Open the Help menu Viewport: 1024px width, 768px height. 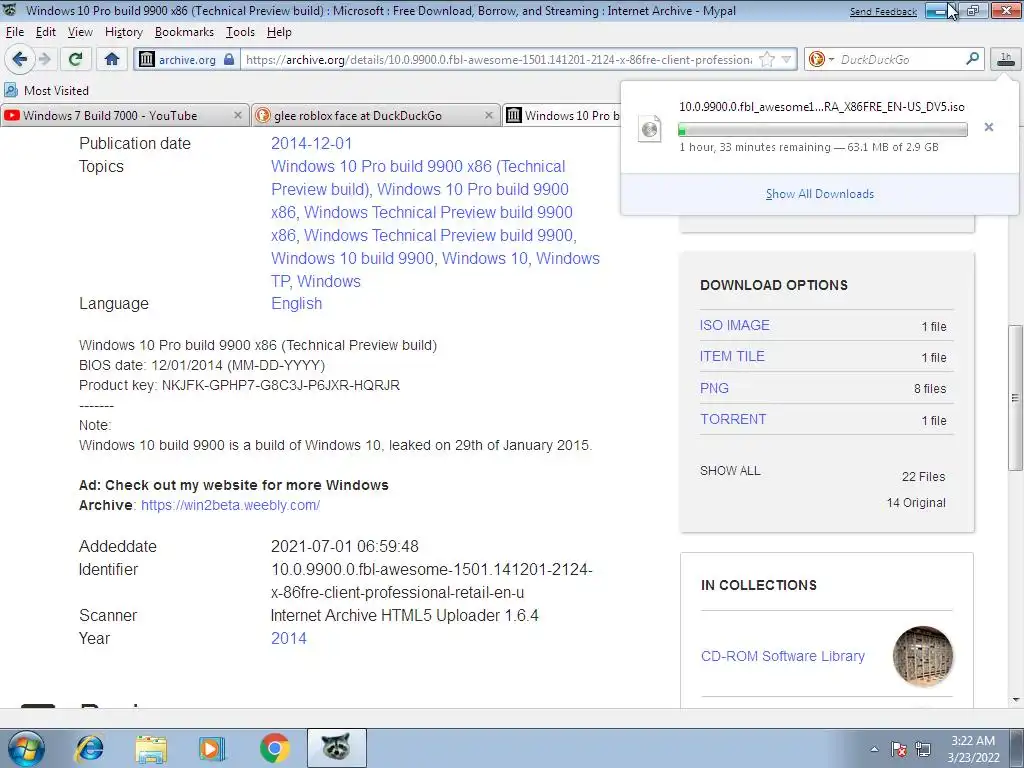pos(279,32)
